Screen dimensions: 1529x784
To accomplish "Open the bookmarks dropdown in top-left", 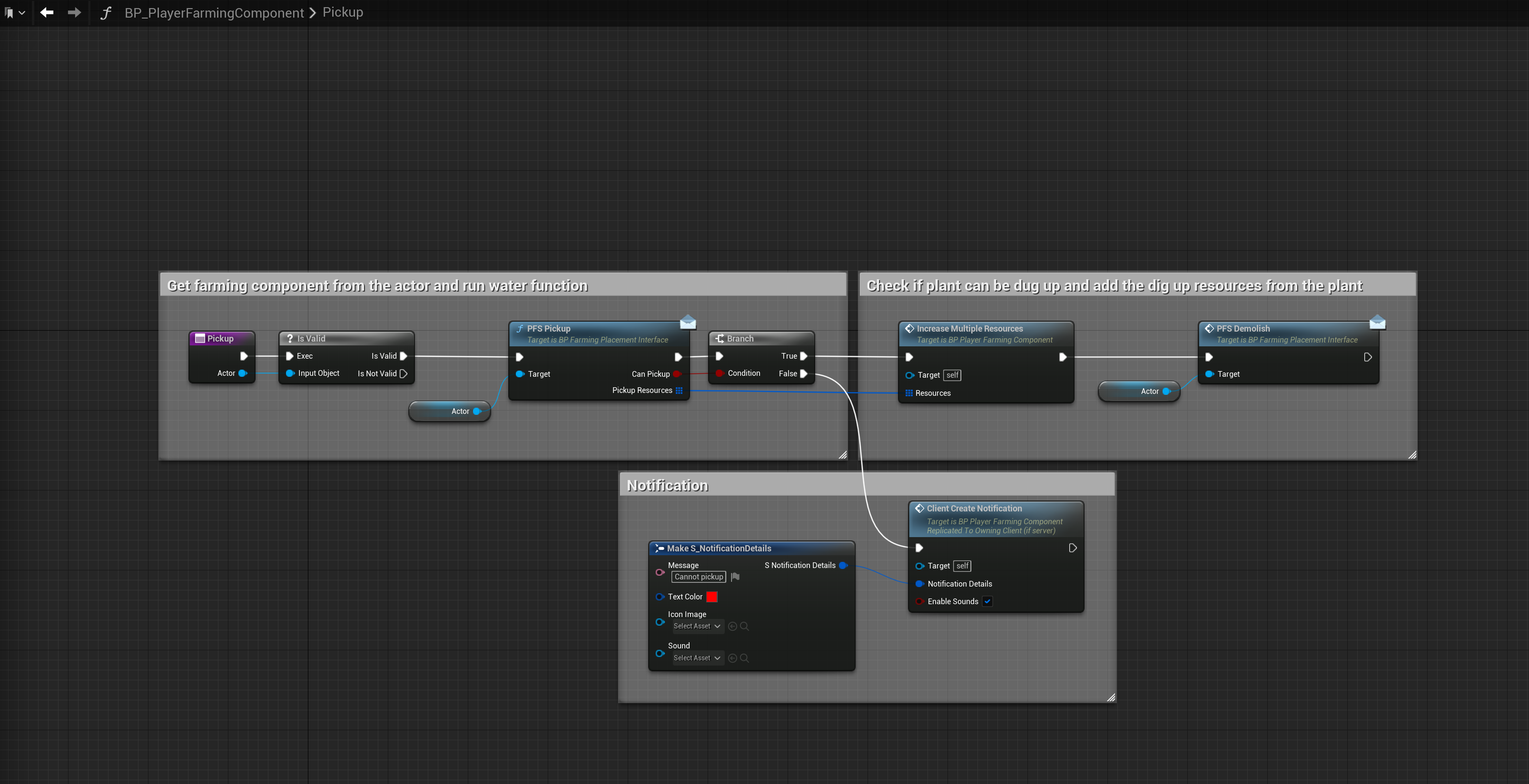I will coord(14,12).
